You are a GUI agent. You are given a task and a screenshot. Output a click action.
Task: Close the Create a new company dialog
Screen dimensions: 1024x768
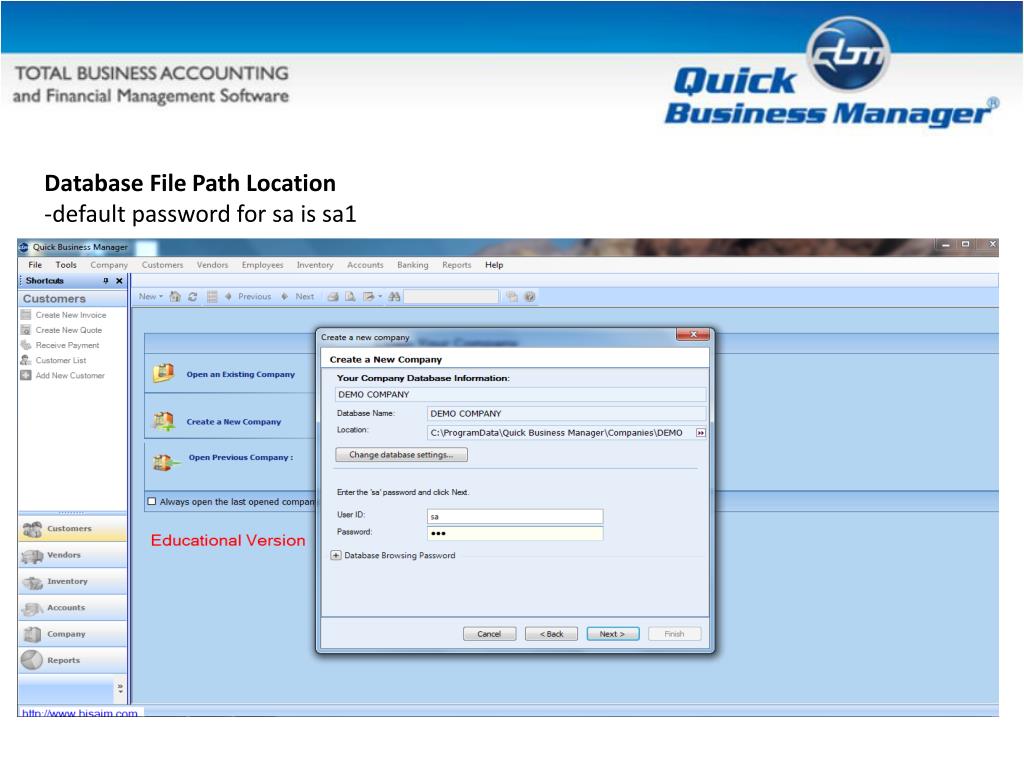[694, 334]
